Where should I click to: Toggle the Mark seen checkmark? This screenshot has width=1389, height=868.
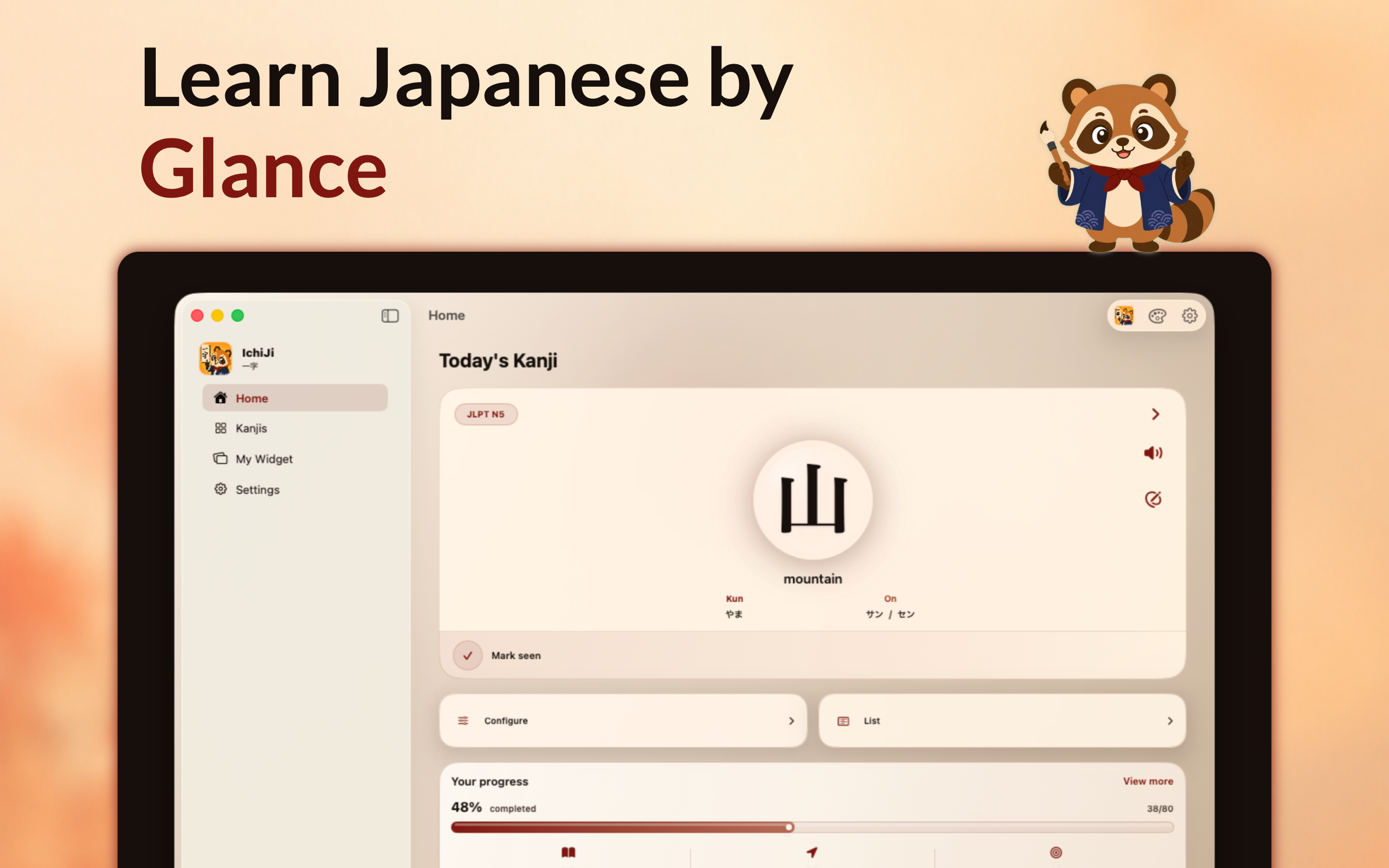click(x=467, y=655)
